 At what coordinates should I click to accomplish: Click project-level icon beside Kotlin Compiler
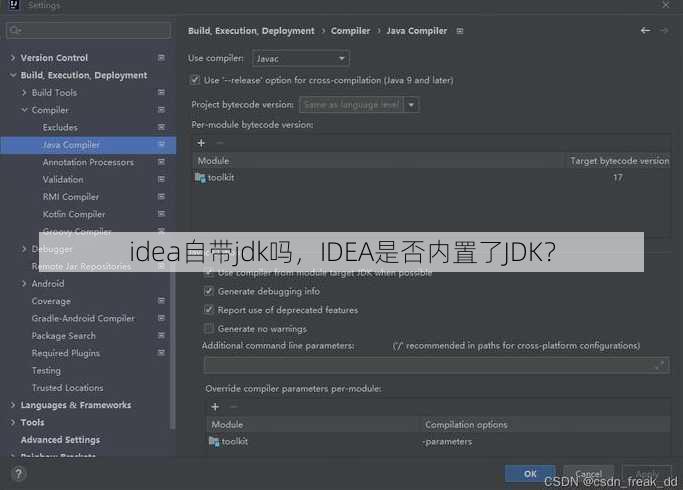[161, 214]
